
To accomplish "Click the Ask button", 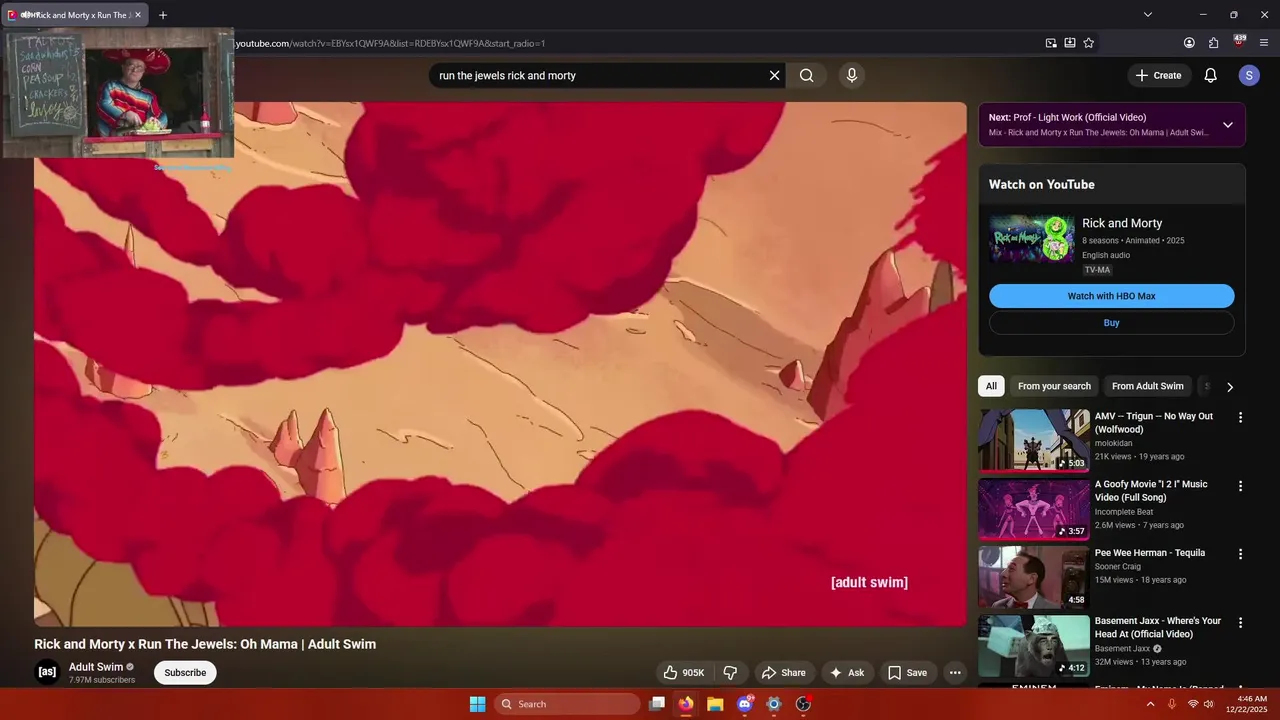I will pos(846,673).
